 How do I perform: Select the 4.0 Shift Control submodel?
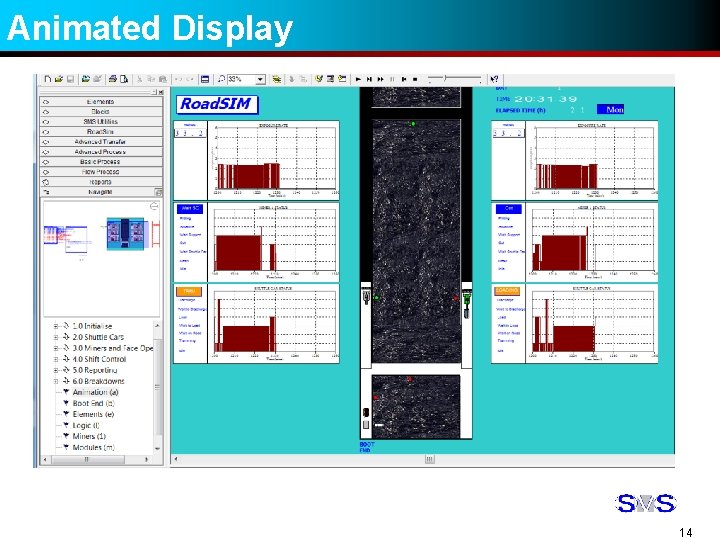(x=99, y=359)
